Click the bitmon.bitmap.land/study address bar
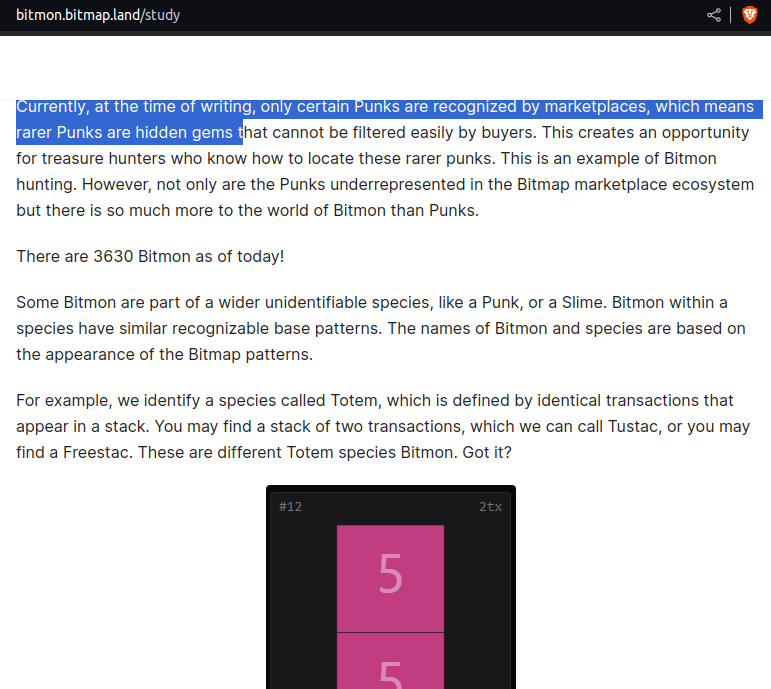Screen dimensions: 771x689 [x=98, y=15]
